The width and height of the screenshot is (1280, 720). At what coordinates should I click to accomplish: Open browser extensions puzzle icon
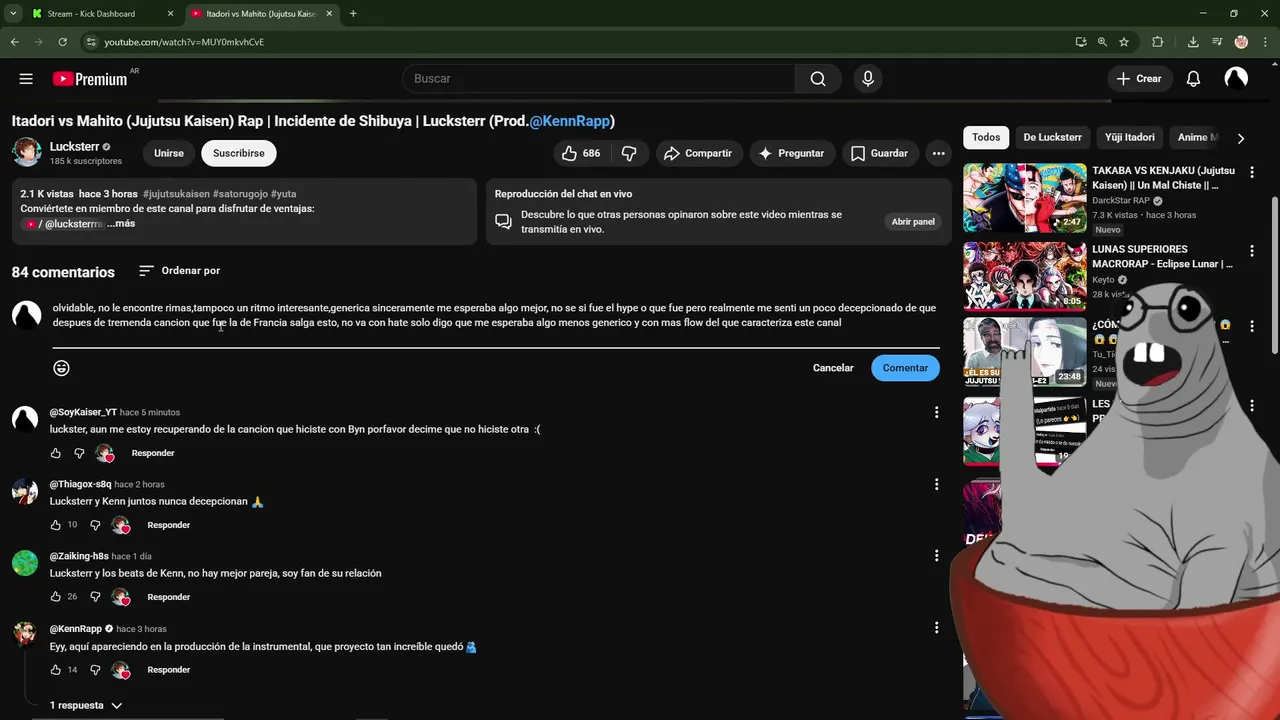pos(1158,42)
